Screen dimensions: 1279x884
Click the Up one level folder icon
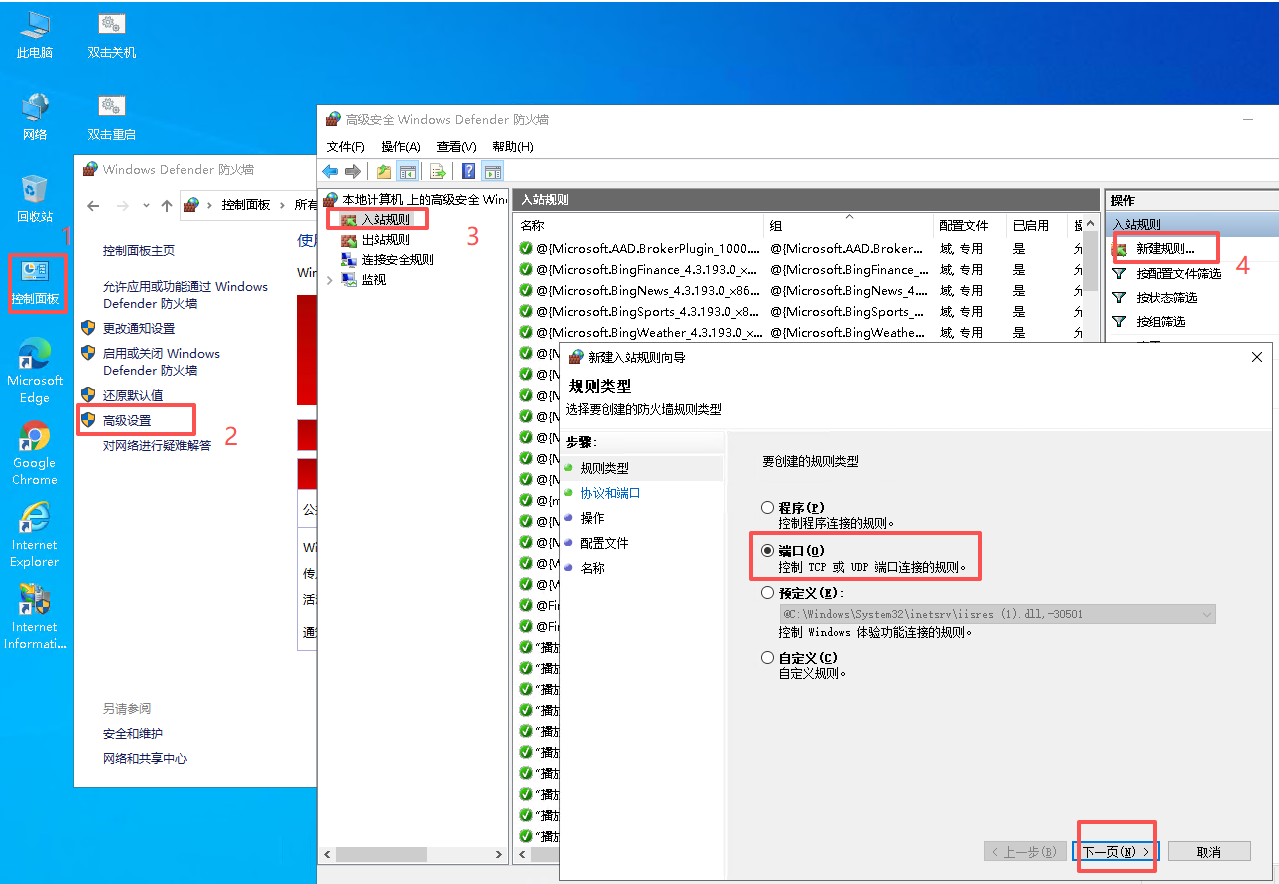click(384, 171)
